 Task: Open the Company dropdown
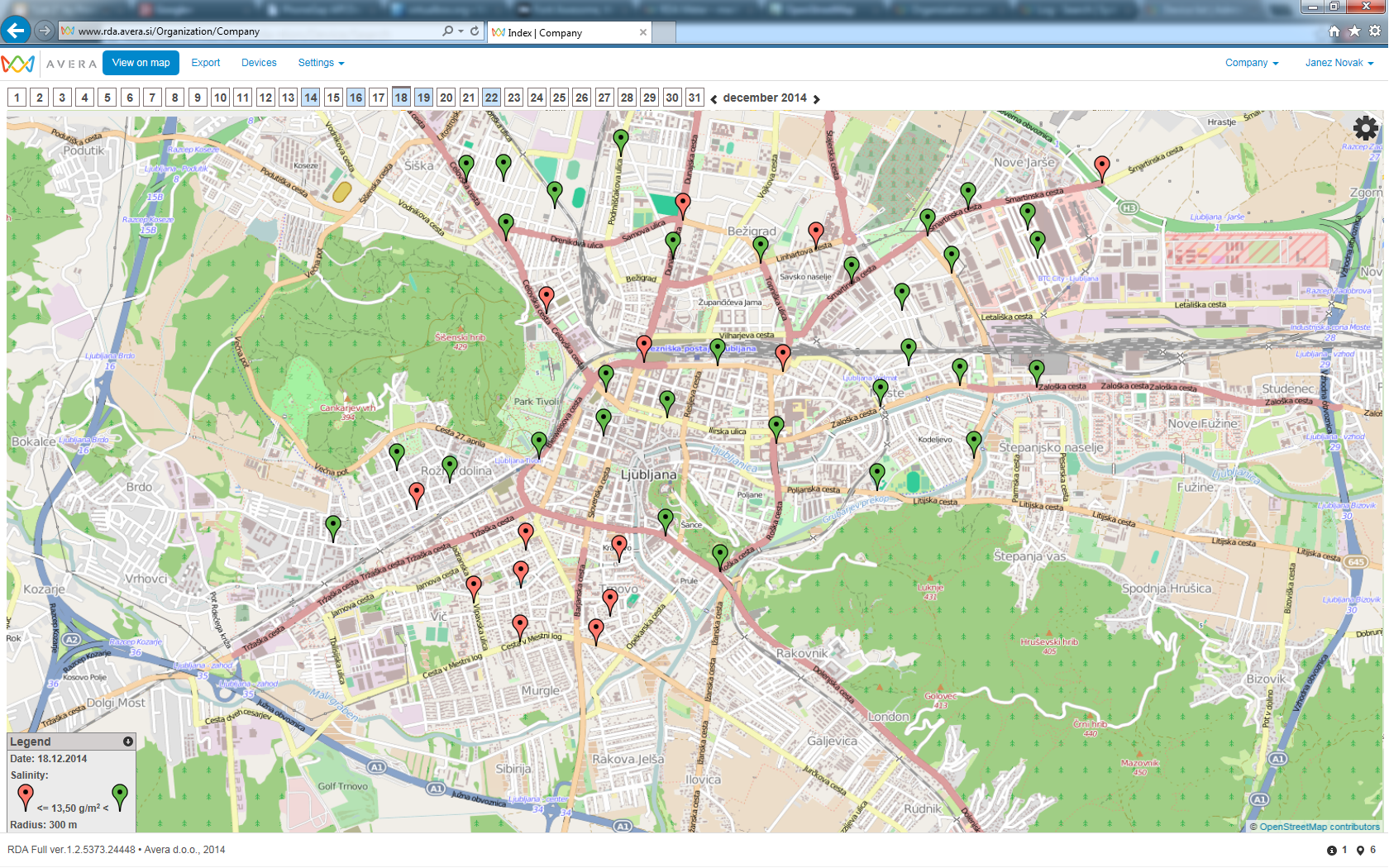(1251, 63)
